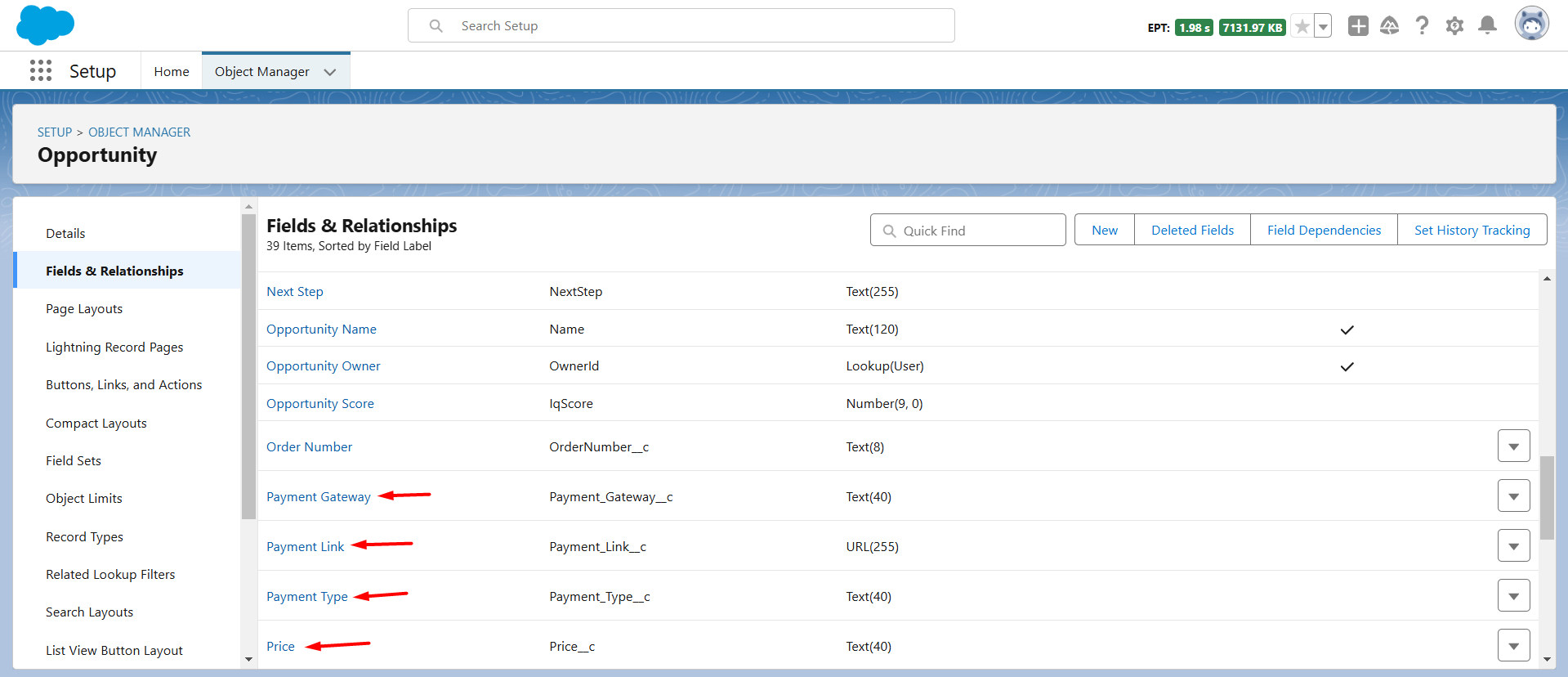The height and width of the screenshot is (677, 1568).
Task: Expand the Object Manager tab chevron
Action: click(330, 72)
